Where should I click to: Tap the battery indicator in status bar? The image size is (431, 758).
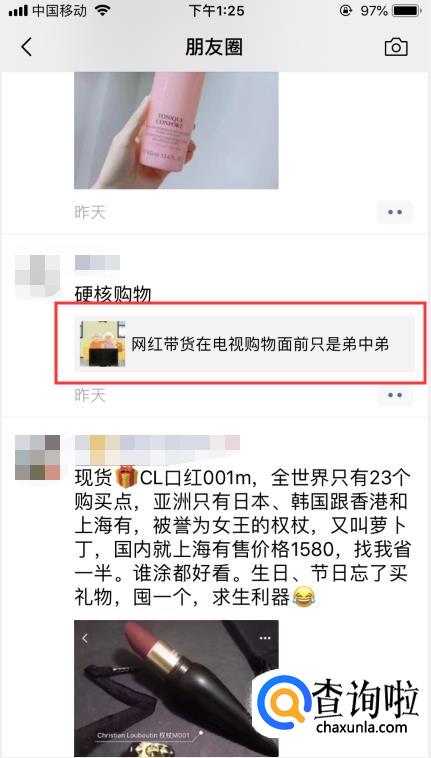click(407, 11)
